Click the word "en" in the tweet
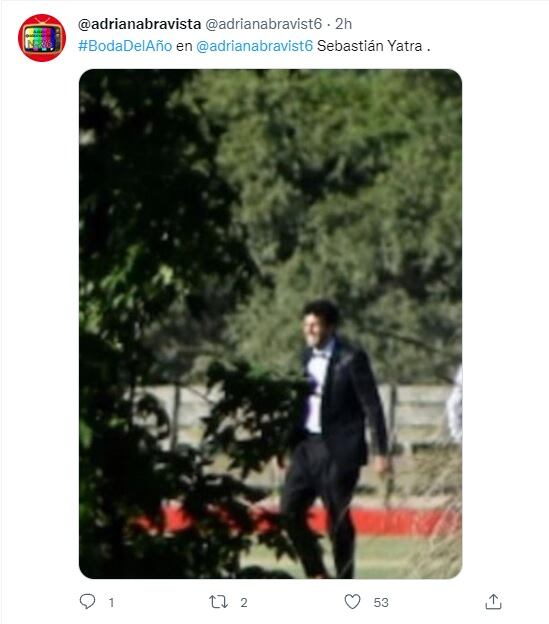The image size is (549, 624). click(x=184, y=47)
